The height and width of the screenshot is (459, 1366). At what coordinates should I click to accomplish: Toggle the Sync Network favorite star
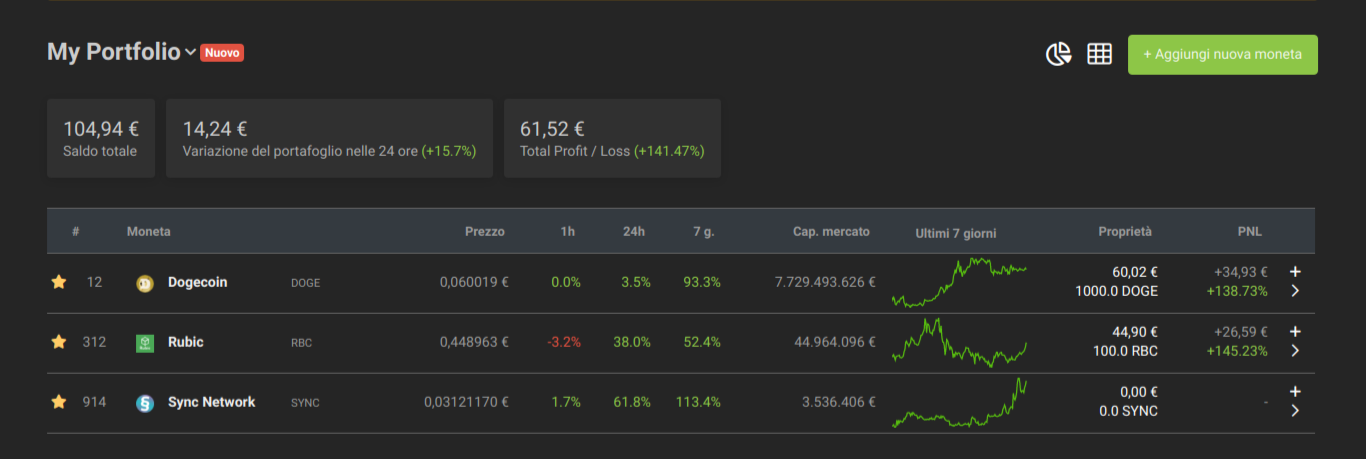(59, 402)
